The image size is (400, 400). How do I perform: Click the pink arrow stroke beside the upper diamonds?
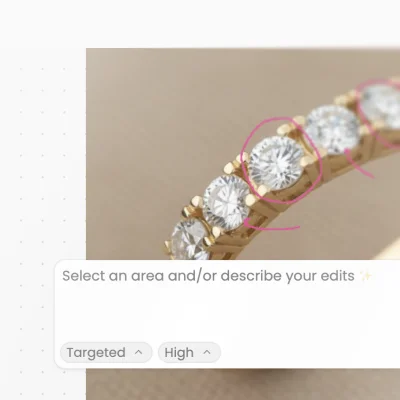tap(358, 163)
